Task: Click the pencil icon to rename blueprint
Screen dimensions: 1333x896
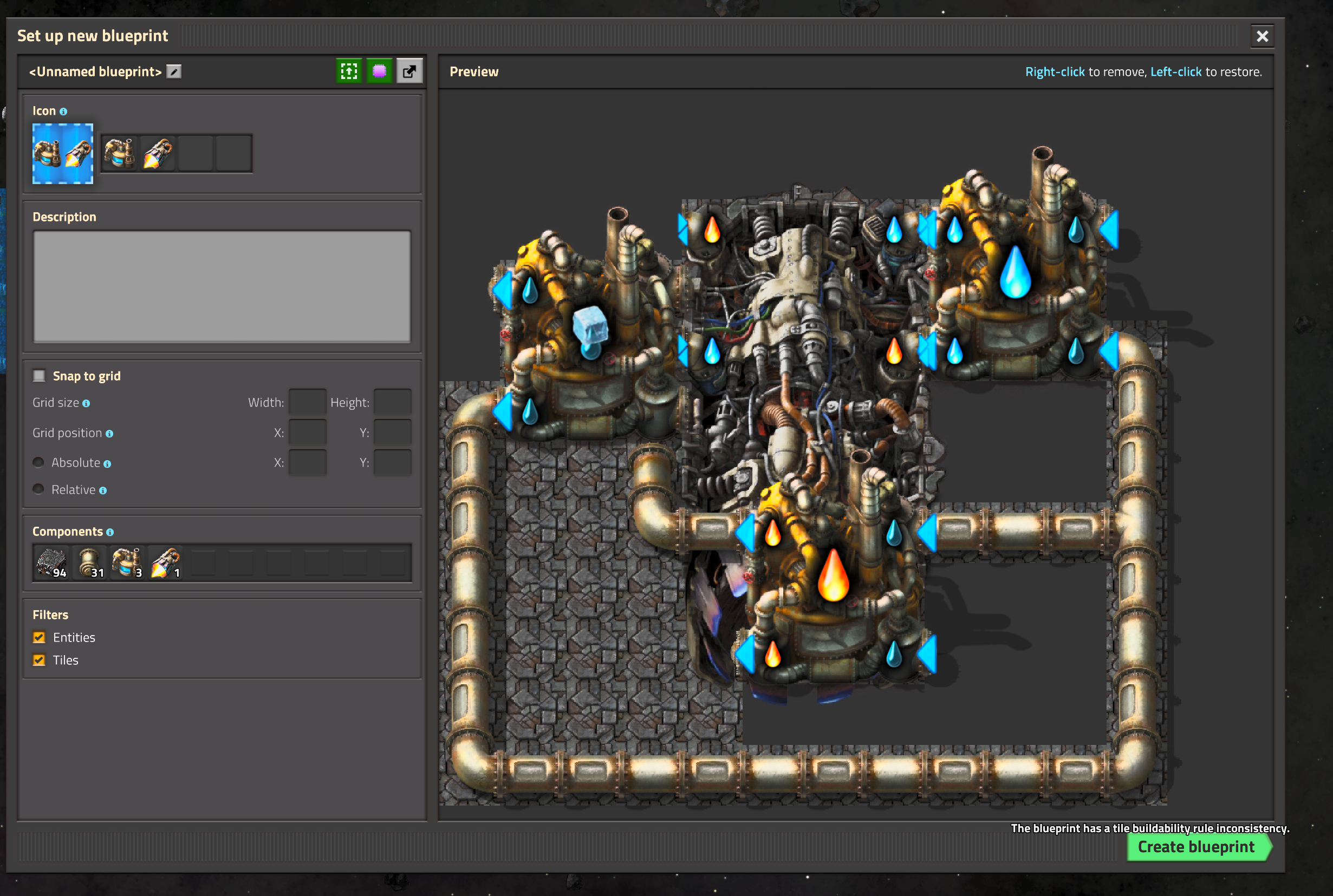Action: [174, 71]
